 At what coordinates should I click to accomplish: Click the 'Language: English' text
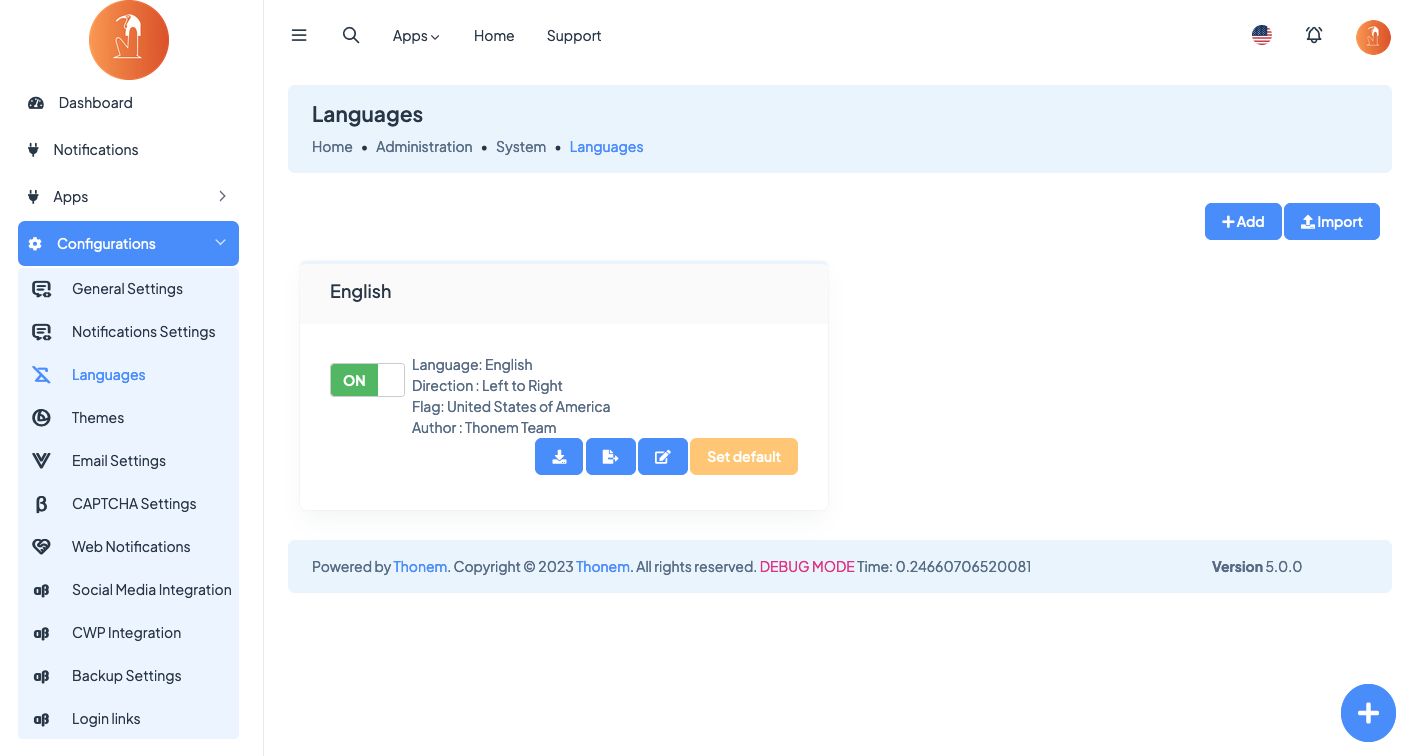pos(472,365)
